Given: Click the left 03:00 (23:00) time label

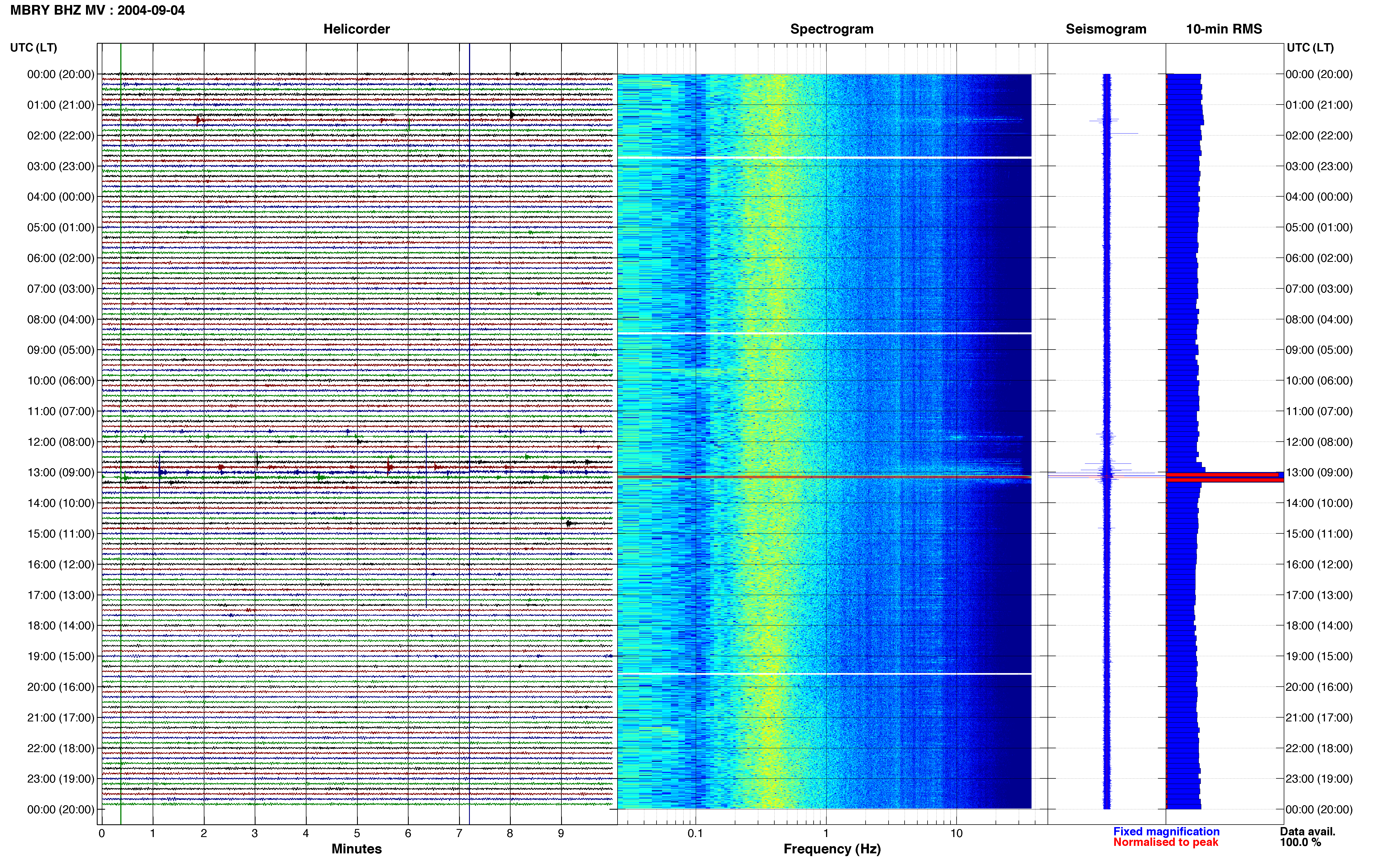Looking at the screenshot, I should (61, 166).
